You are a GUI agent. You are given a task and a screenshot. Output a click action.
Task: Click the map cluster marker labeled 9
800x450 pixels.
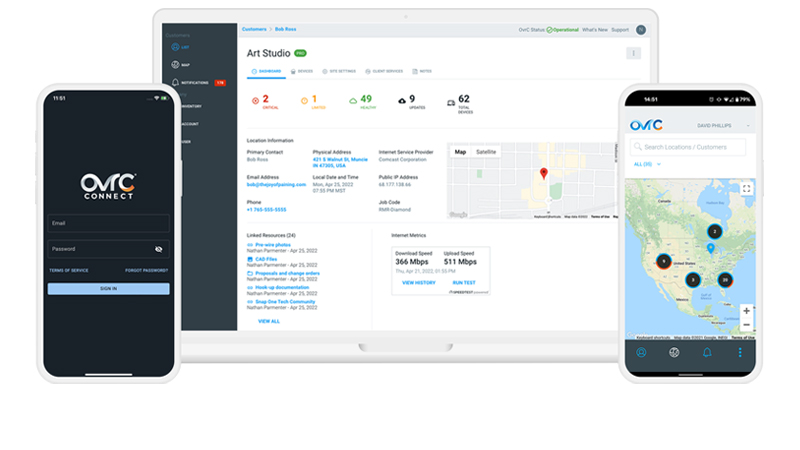tap(663, 262)
